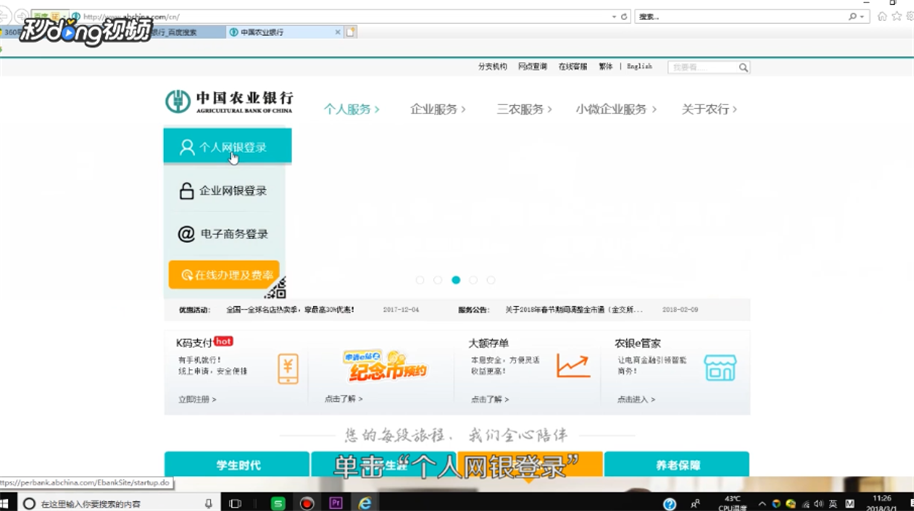Select the second carousel dot indicator

[x=438, y=280]
